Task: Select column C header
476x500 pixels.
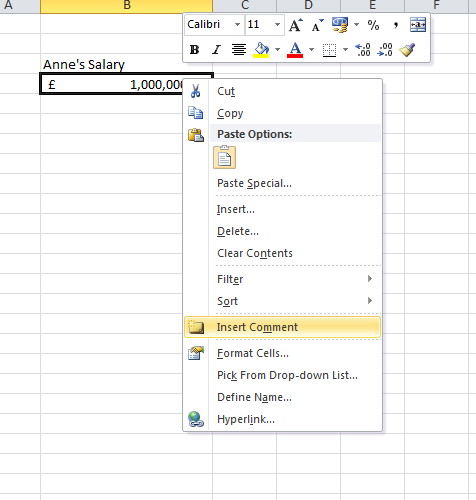Action: [x=245, y=6]
